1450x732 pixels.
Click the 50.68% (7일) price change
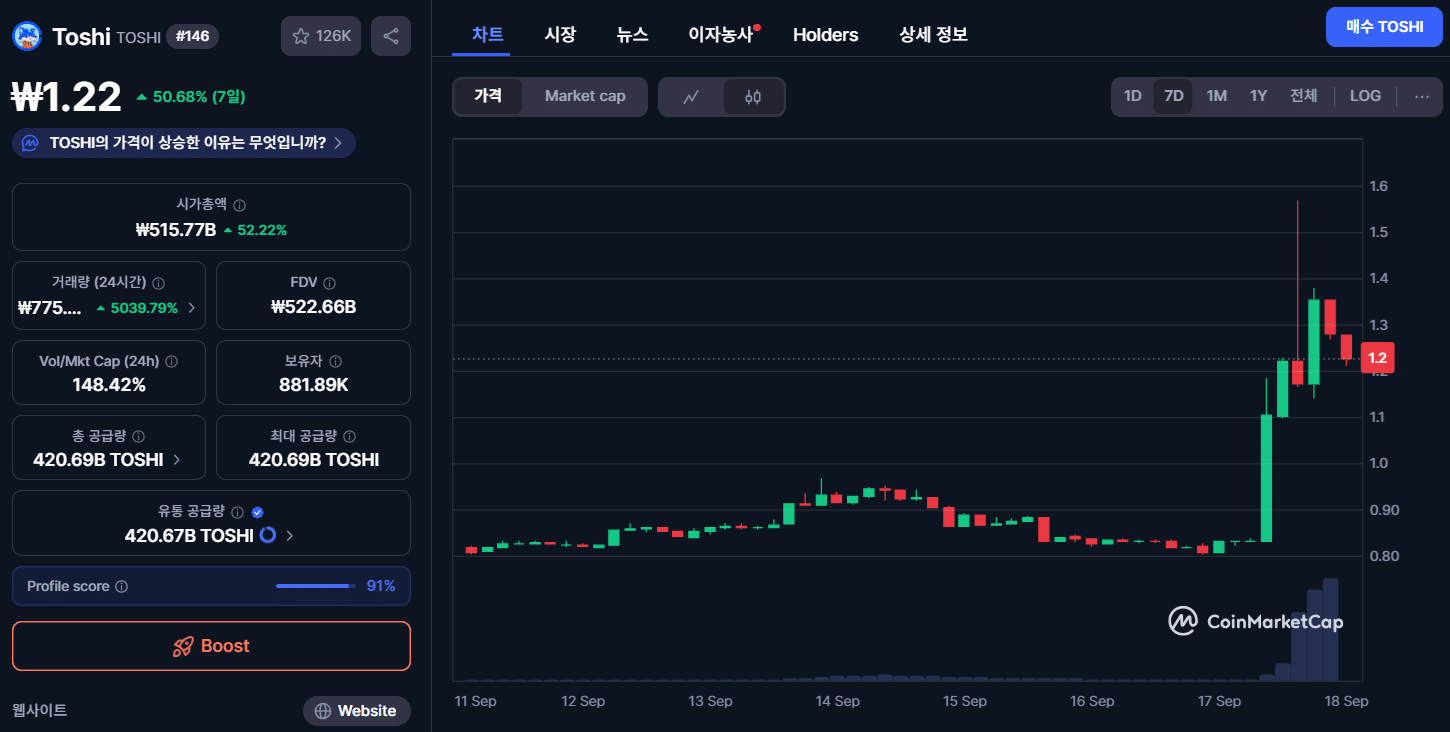[190, 97]
